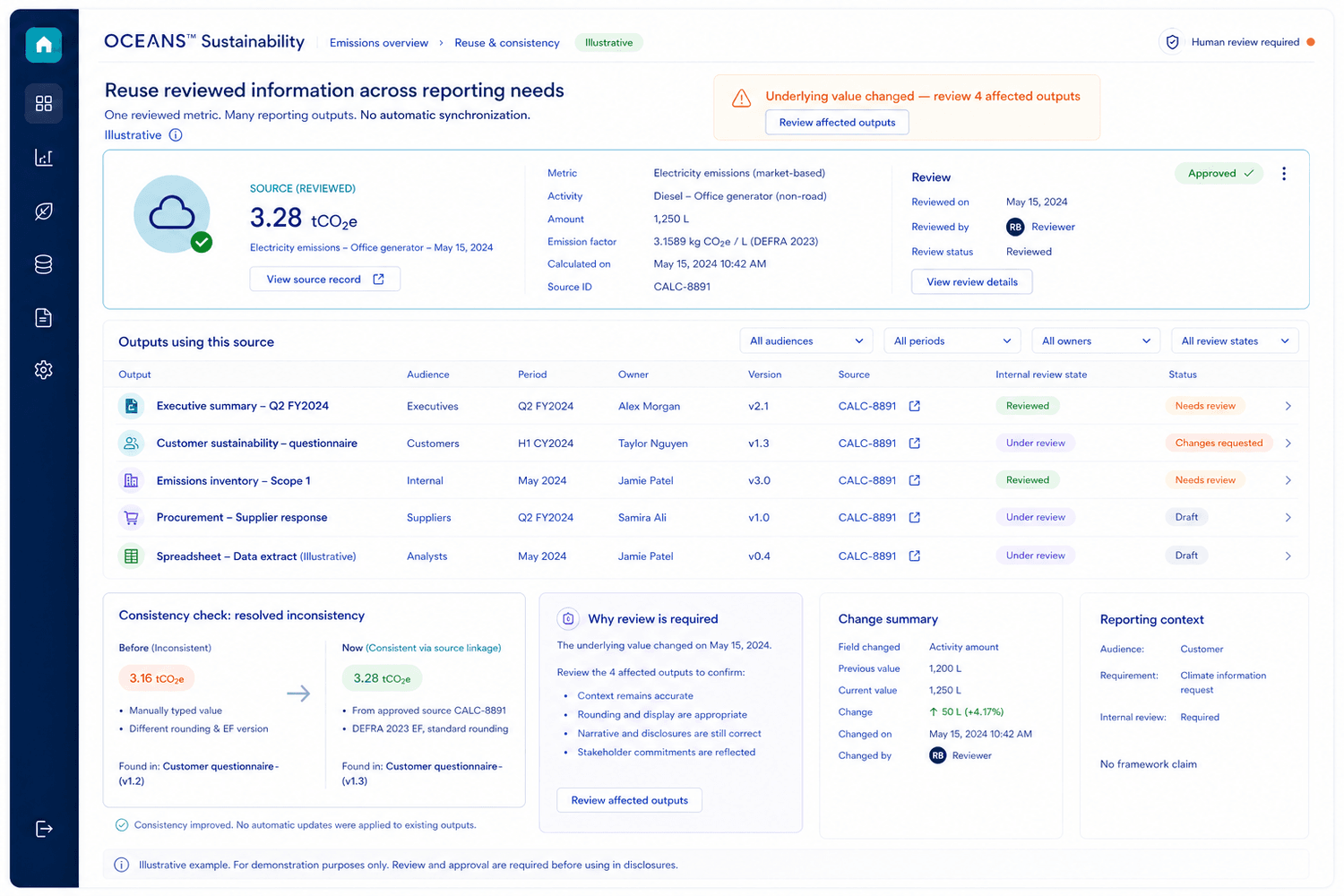Image resolution: width=1344 pixels, height=896 pixels.
Task: Open the chart analytics sidebar icon
Action: click(x=44, y=158)
